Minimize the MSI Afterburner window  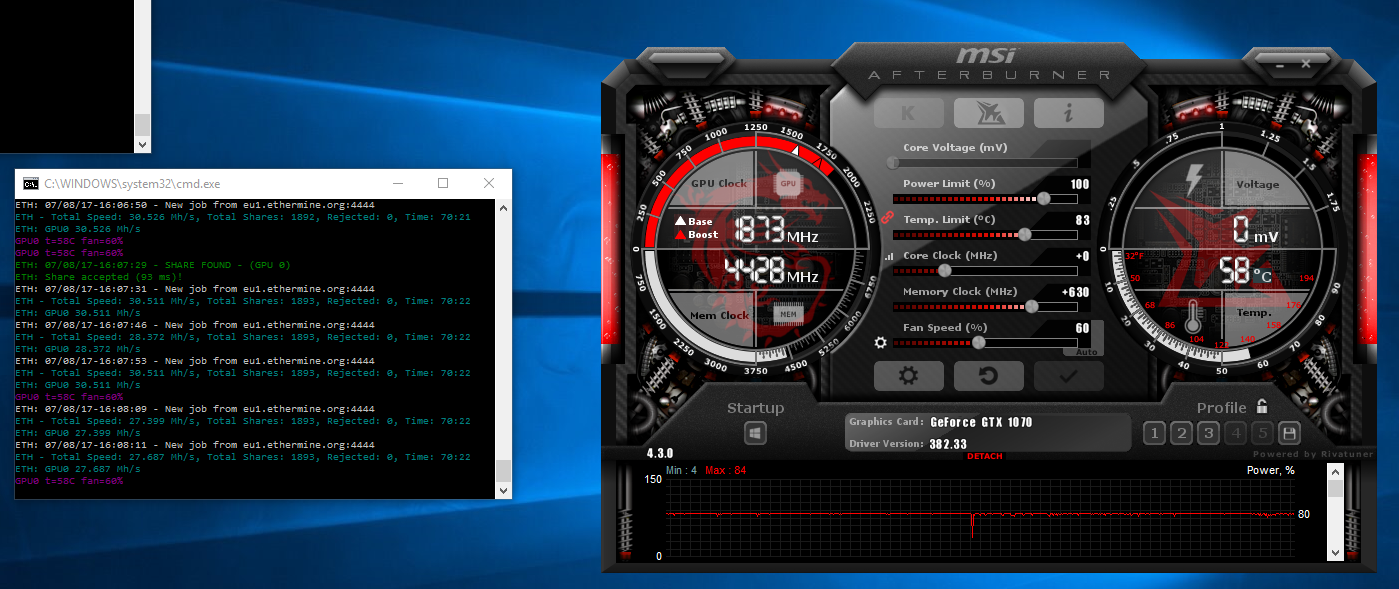tap(1278, 65)
